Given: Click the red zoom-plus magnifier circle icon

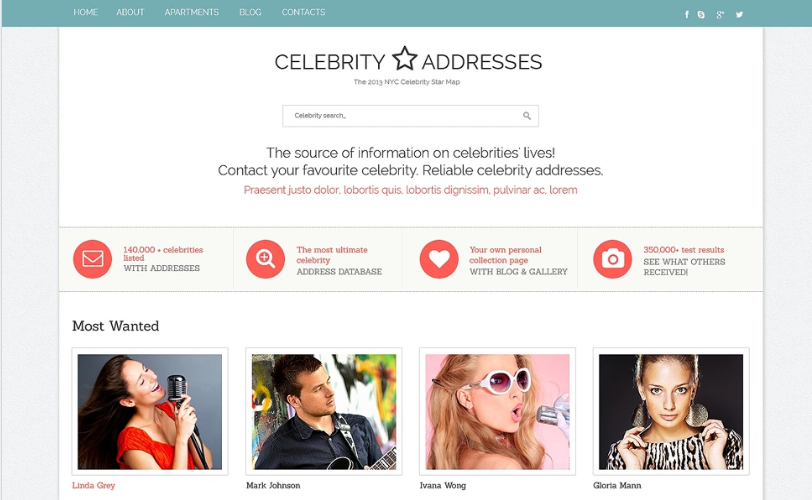Looking at the screenshot, I should (265, 259).
